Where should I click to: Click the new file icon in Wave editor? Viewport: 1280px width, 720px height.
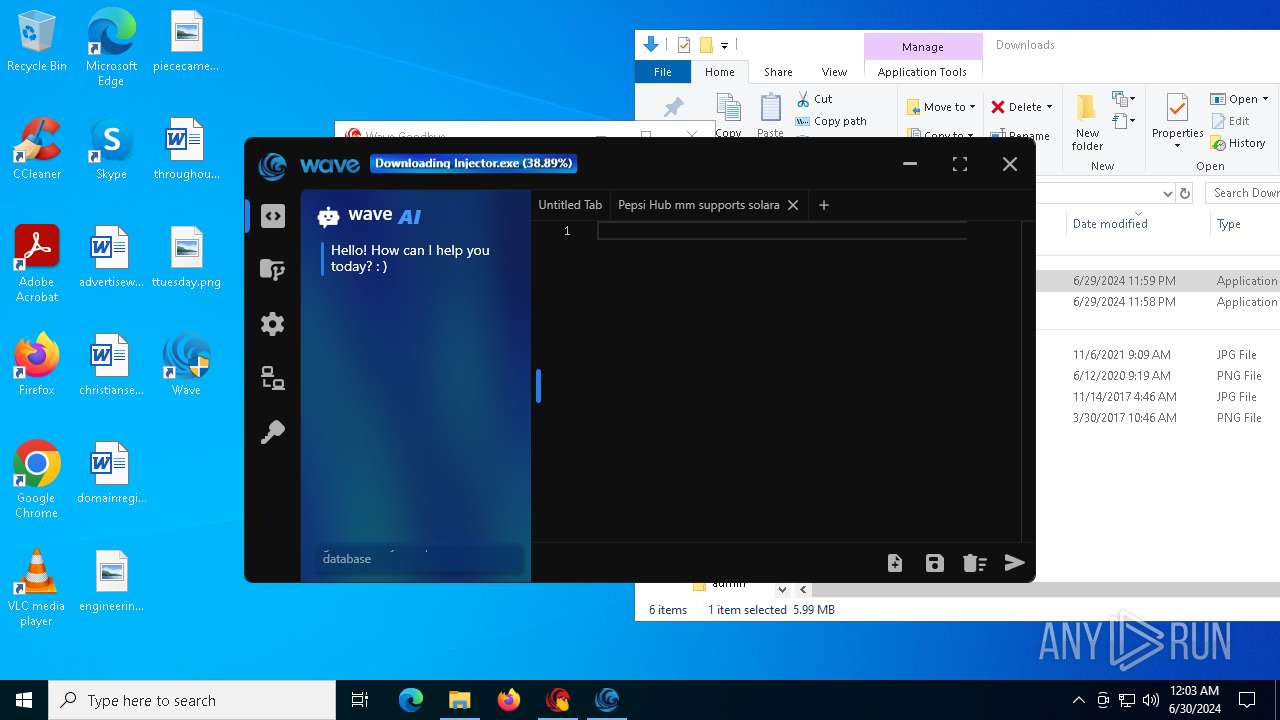click(x=895, y=563)
